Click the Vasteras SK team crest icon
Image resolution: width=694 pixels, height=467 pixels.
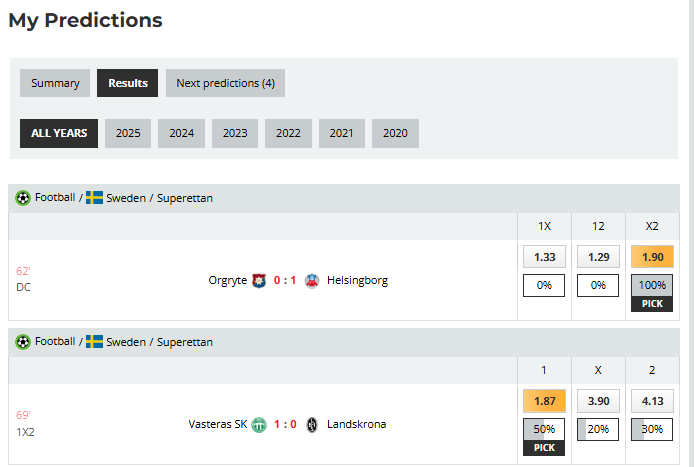[x=259, y=424]
